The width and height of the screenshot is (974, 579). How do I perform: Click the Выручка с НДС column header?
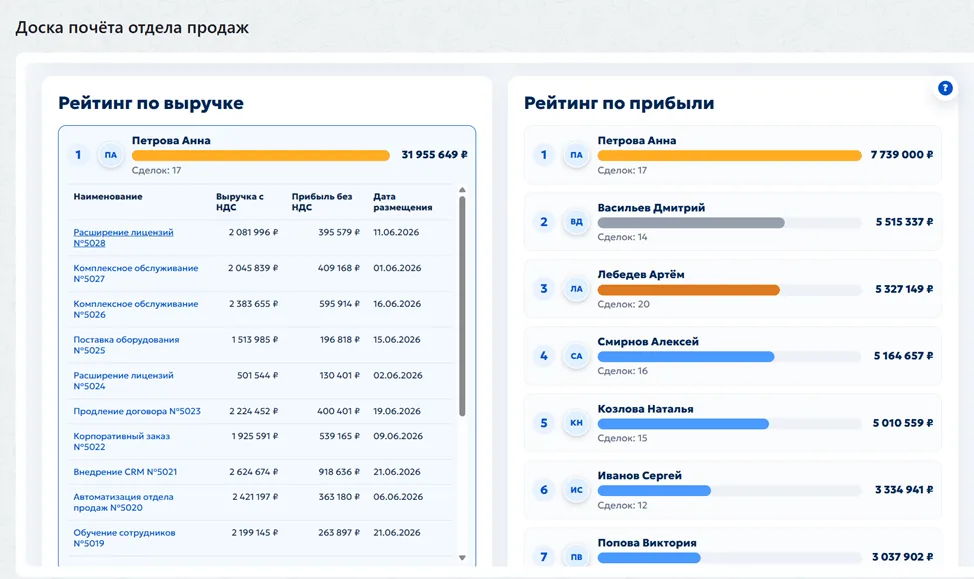coord(240,202)
